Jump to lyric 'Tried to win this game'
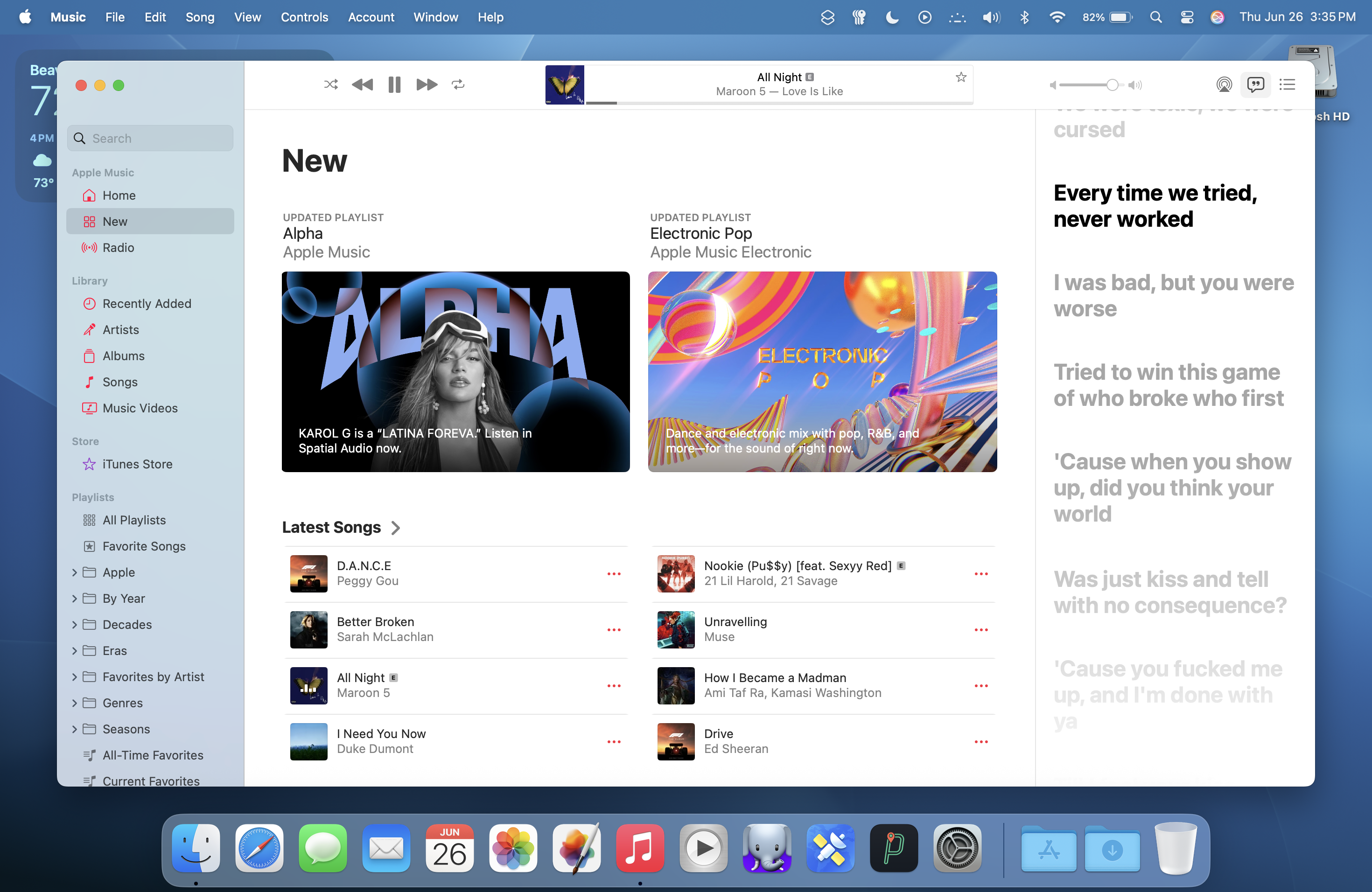The width and height of the screenshot is (1372, 892). click(1169, 385)
